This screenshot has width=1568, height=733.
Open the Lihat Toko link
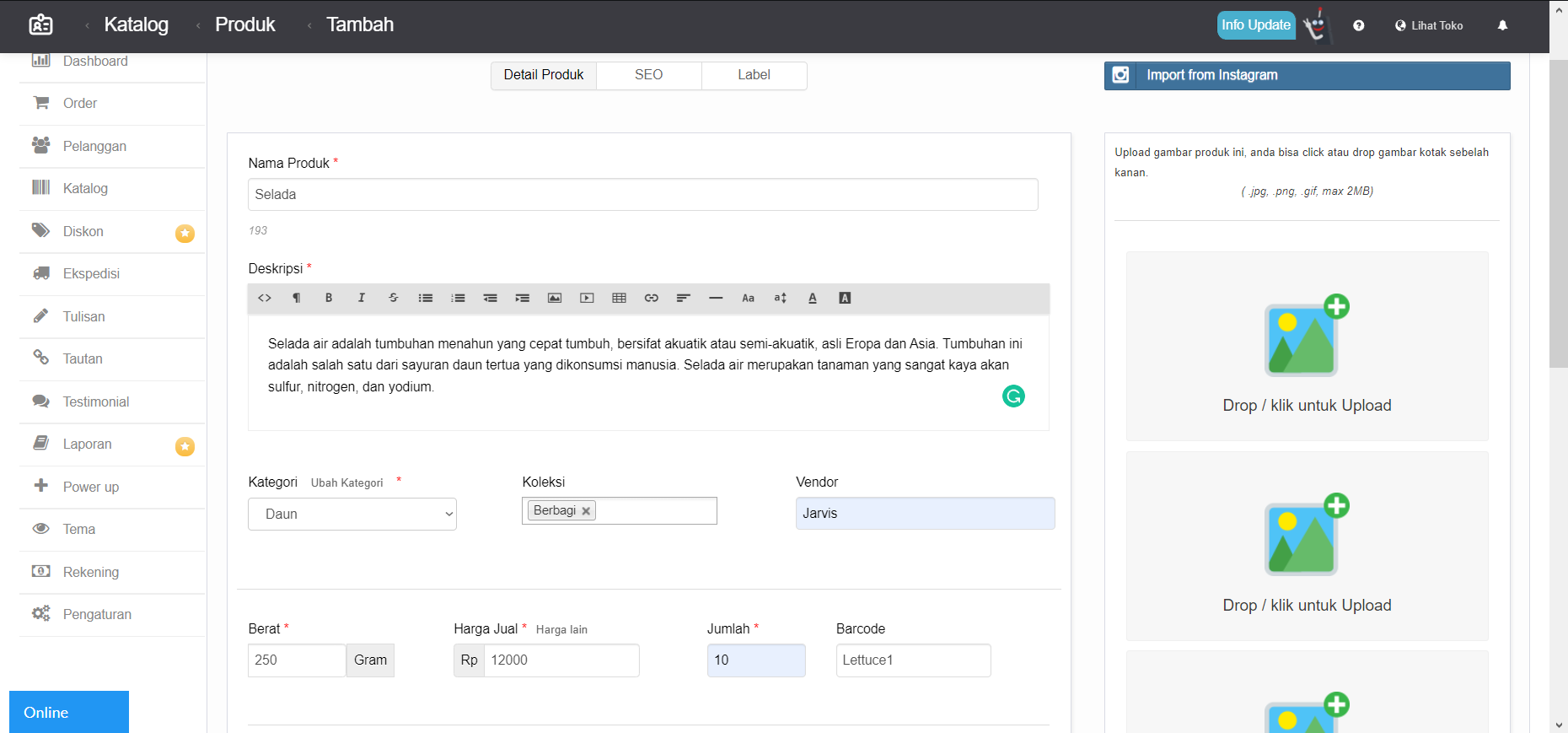(x=1429, y=25)
